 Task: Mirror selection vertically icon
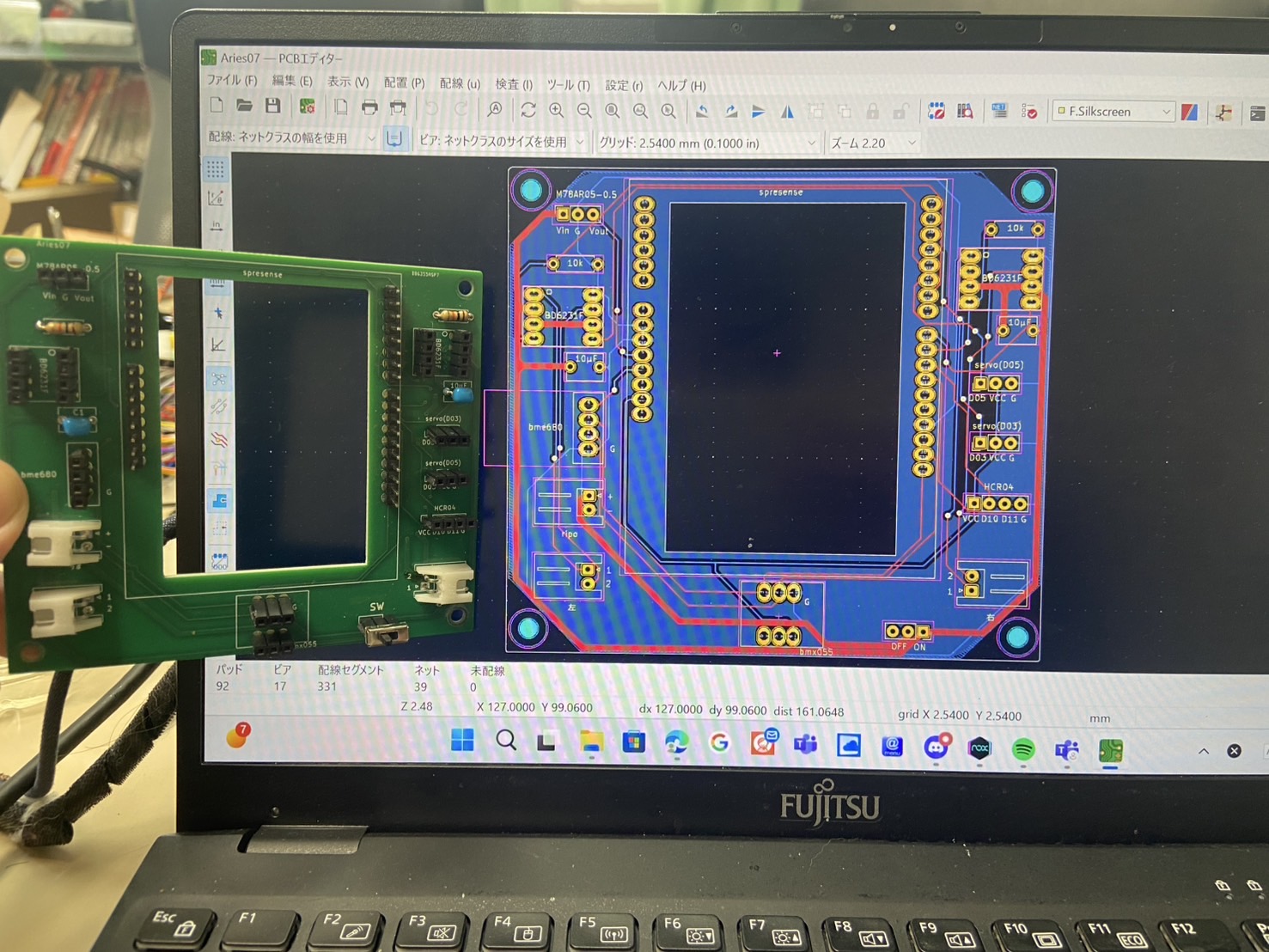click(x=759, y=112)
